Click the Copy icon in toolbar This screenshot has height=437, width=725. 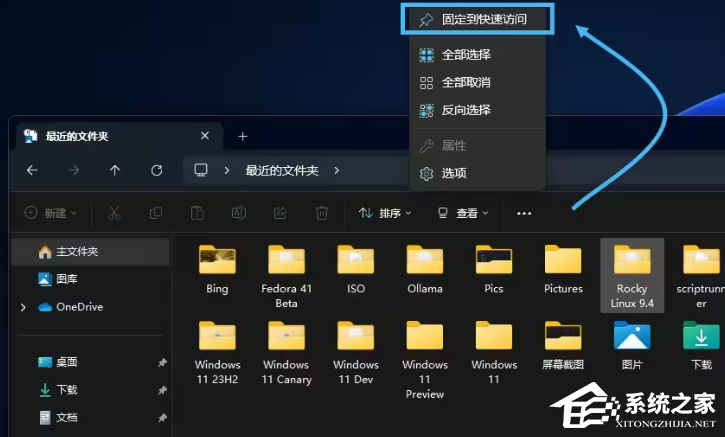156,213
